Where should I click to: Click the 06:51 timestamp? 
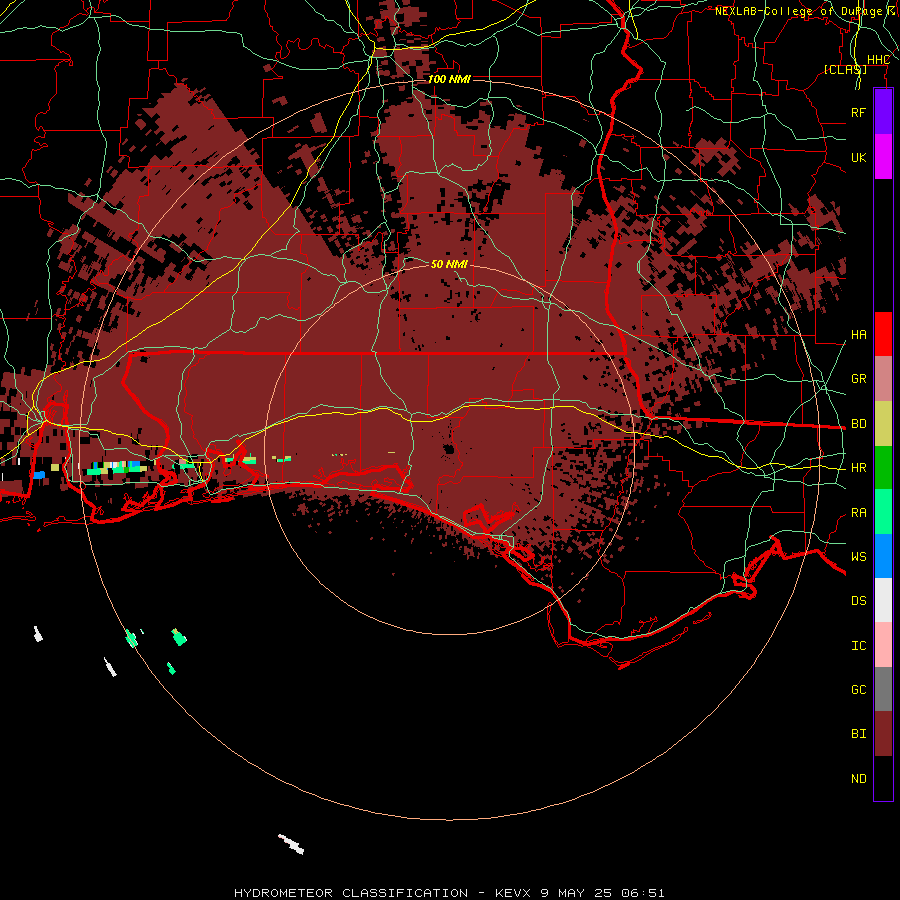tap(643, 893)
